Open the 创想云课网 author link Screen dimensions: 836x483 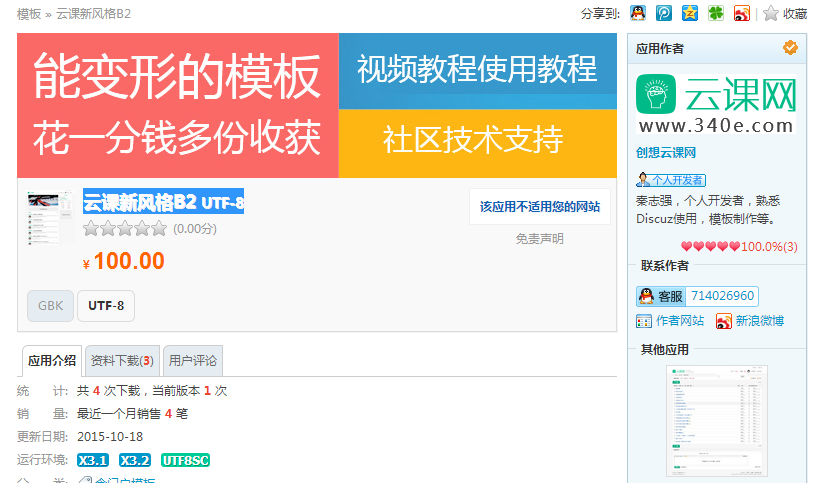pos(666,153)
